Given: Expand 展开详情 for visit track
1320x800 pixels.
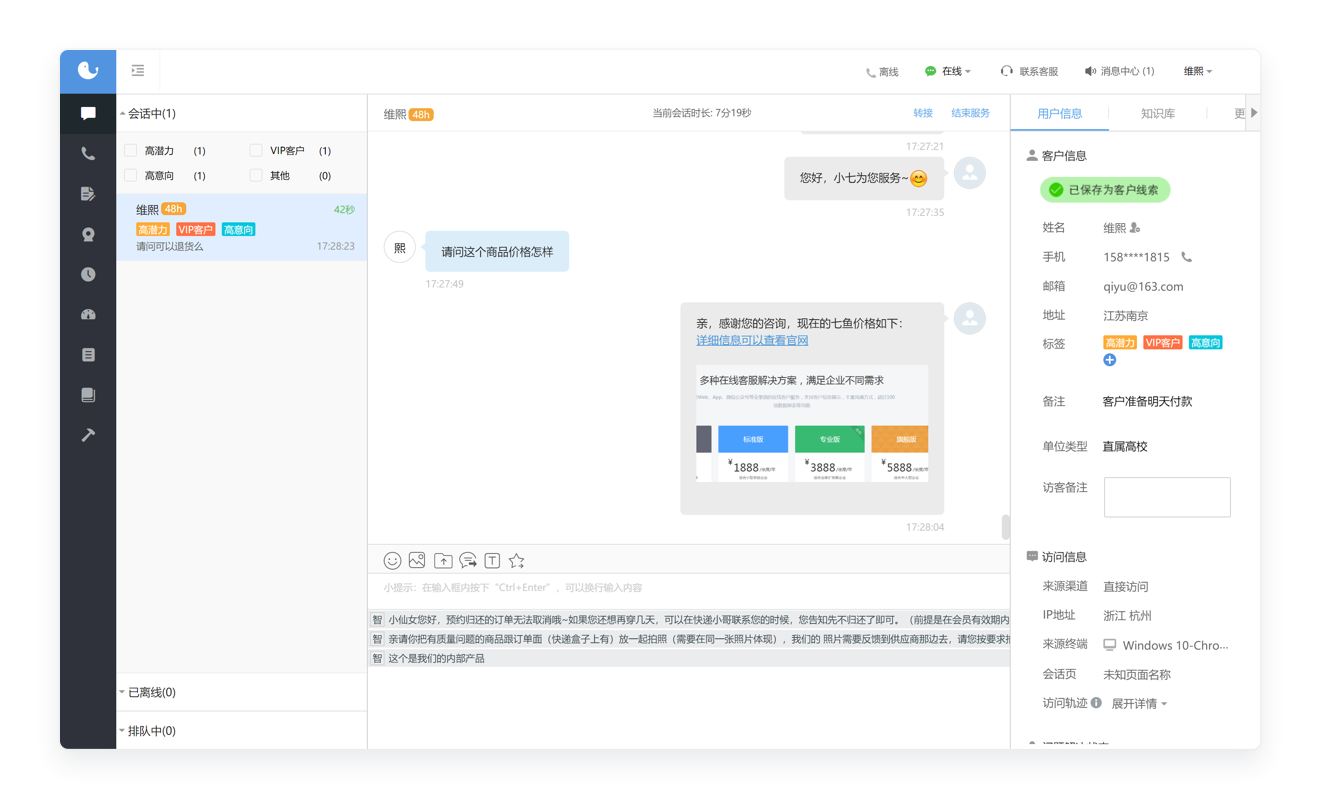Looking at the screenshot, I should click(x=1139, y=704).
